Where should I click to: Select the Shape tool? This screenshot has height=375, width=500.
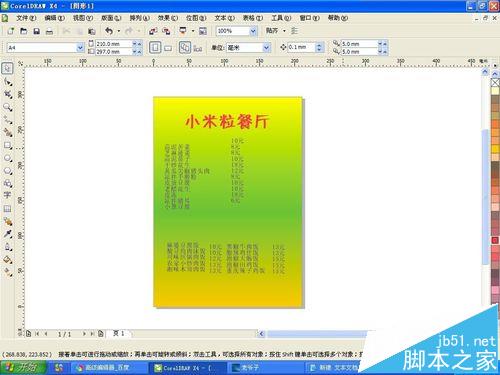click(x=7, y=82)
